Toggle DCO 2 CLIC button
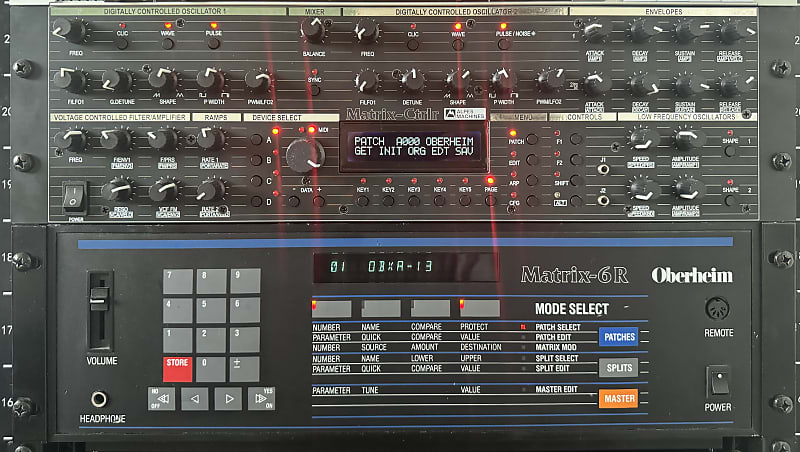800x452 pixels. [x=413, y=45]
